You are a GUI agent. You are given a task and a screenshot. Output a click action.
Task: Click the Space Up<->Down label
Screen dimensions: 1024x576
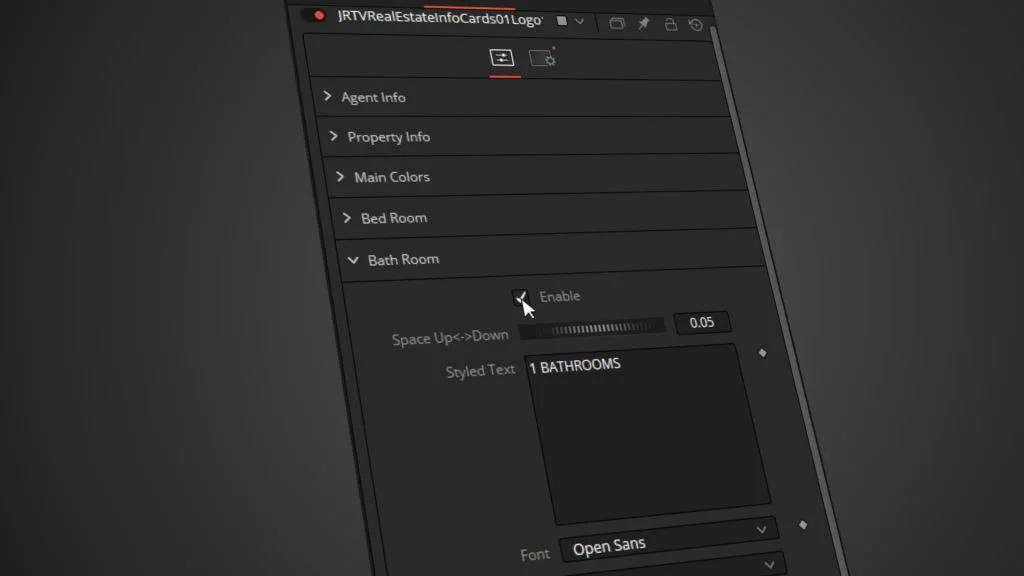click(449, 337)
